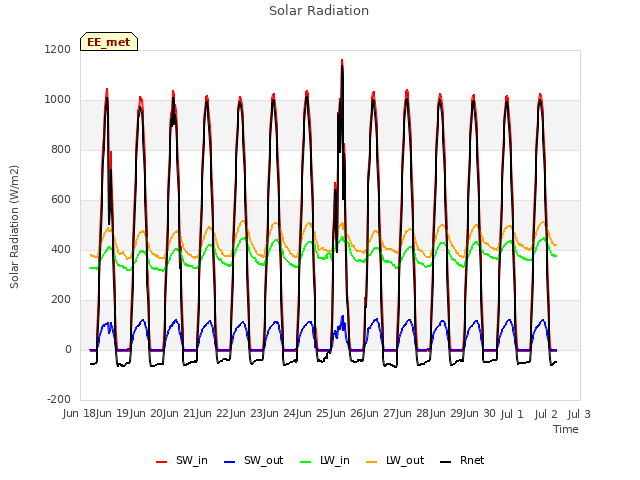This screenshot has width=640, height=480.
Task: Click the 200 y-axis tick label
Action: pyautogui.click(x=61, y=300)
